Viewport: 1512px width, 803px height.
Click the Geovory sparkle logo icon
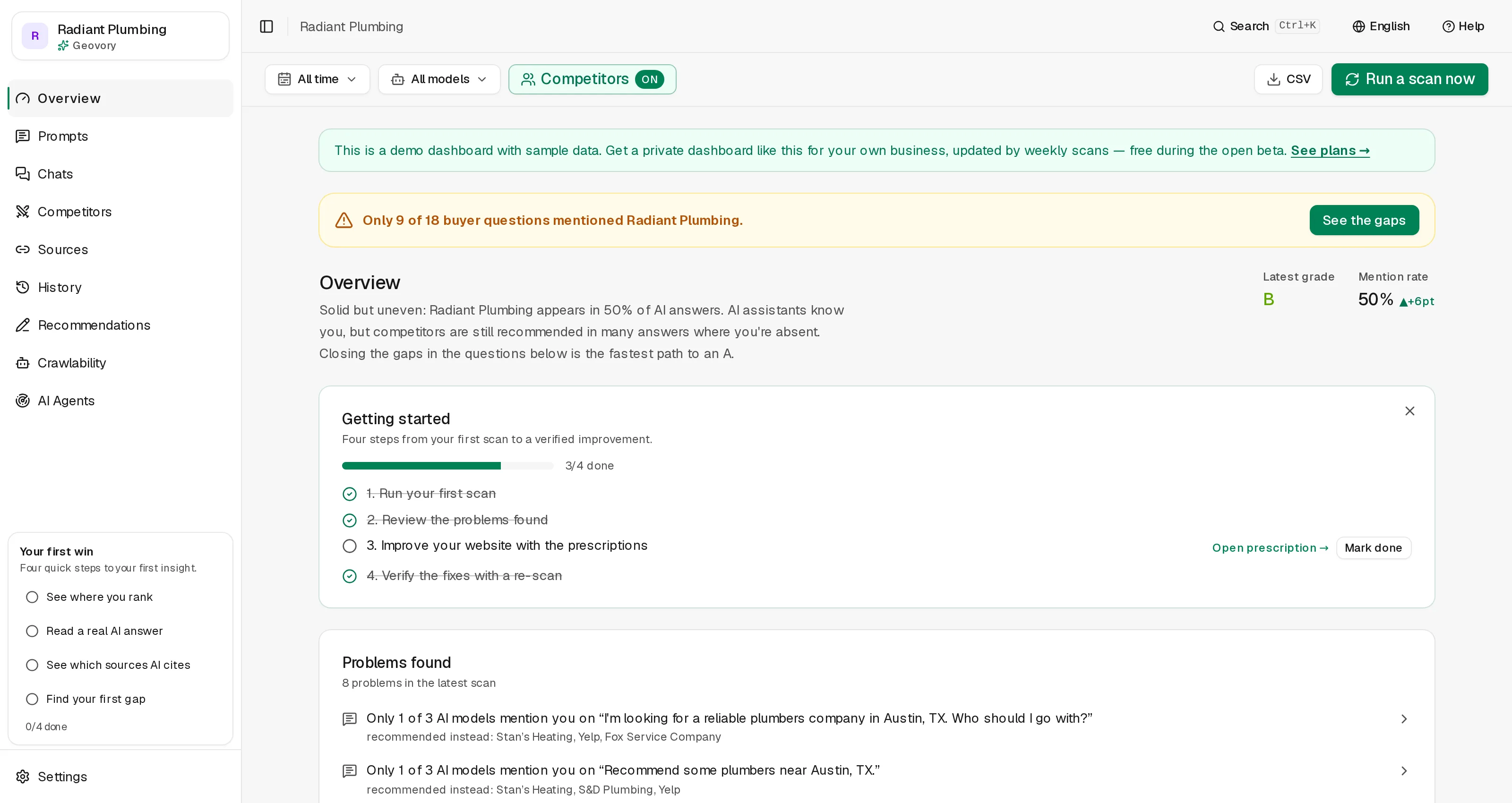[63, 46]
